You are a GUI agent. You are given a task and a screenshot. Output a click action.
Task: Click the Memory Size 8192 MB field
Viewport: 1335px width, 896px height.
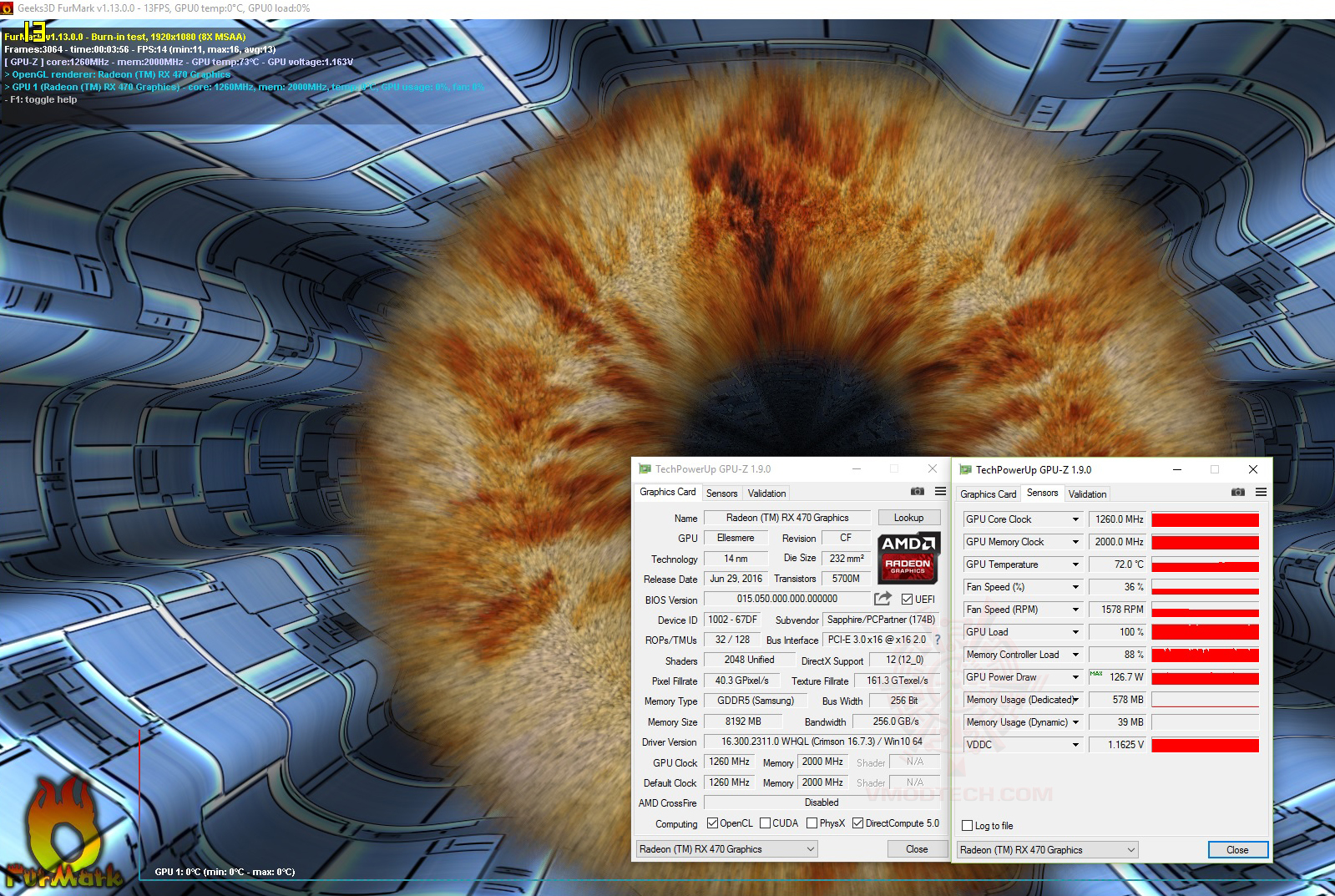click(x=743, y=721)
